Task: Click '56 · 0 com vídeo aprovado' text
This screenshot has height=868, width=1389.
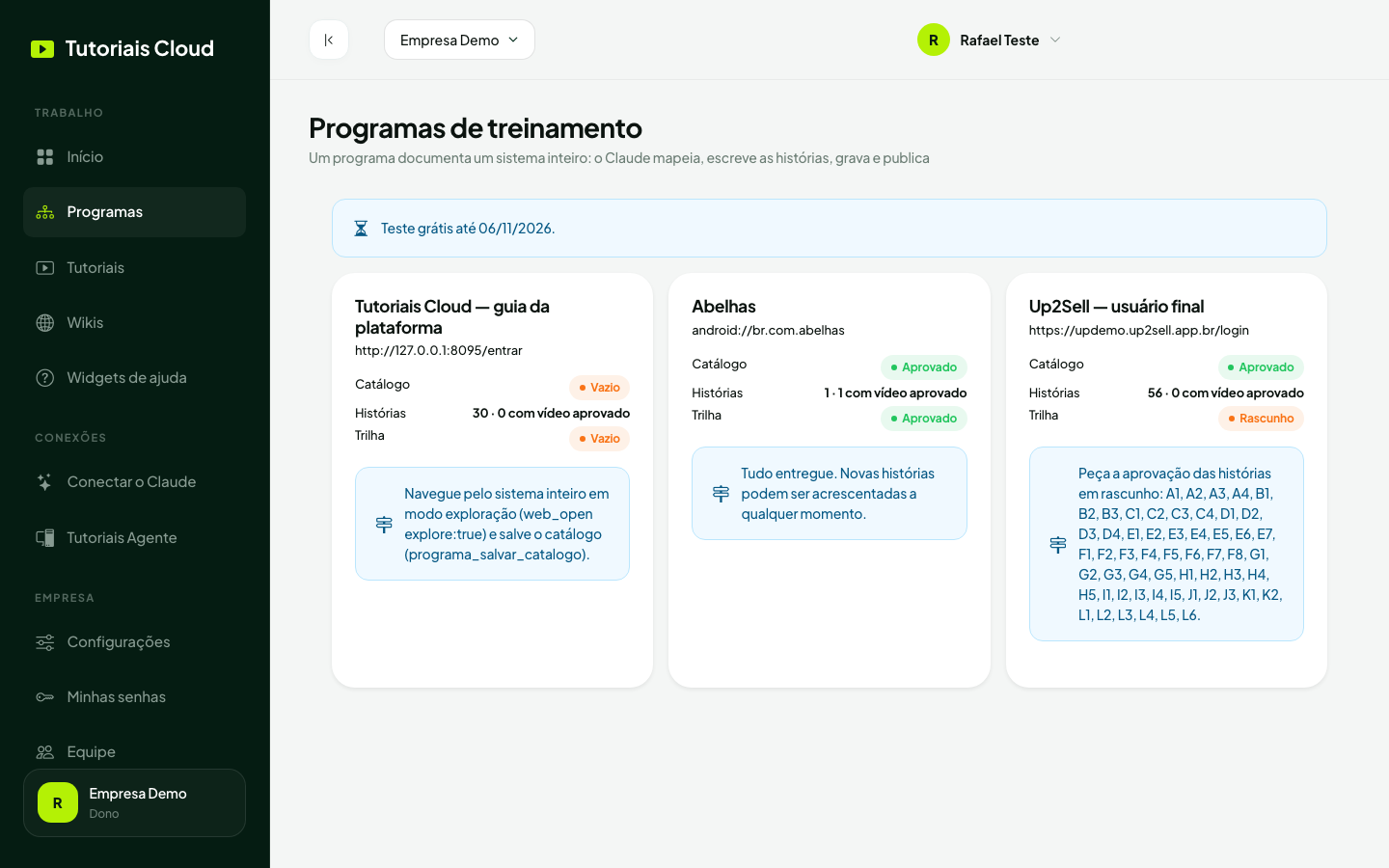Action: [x=1225, y=393]
